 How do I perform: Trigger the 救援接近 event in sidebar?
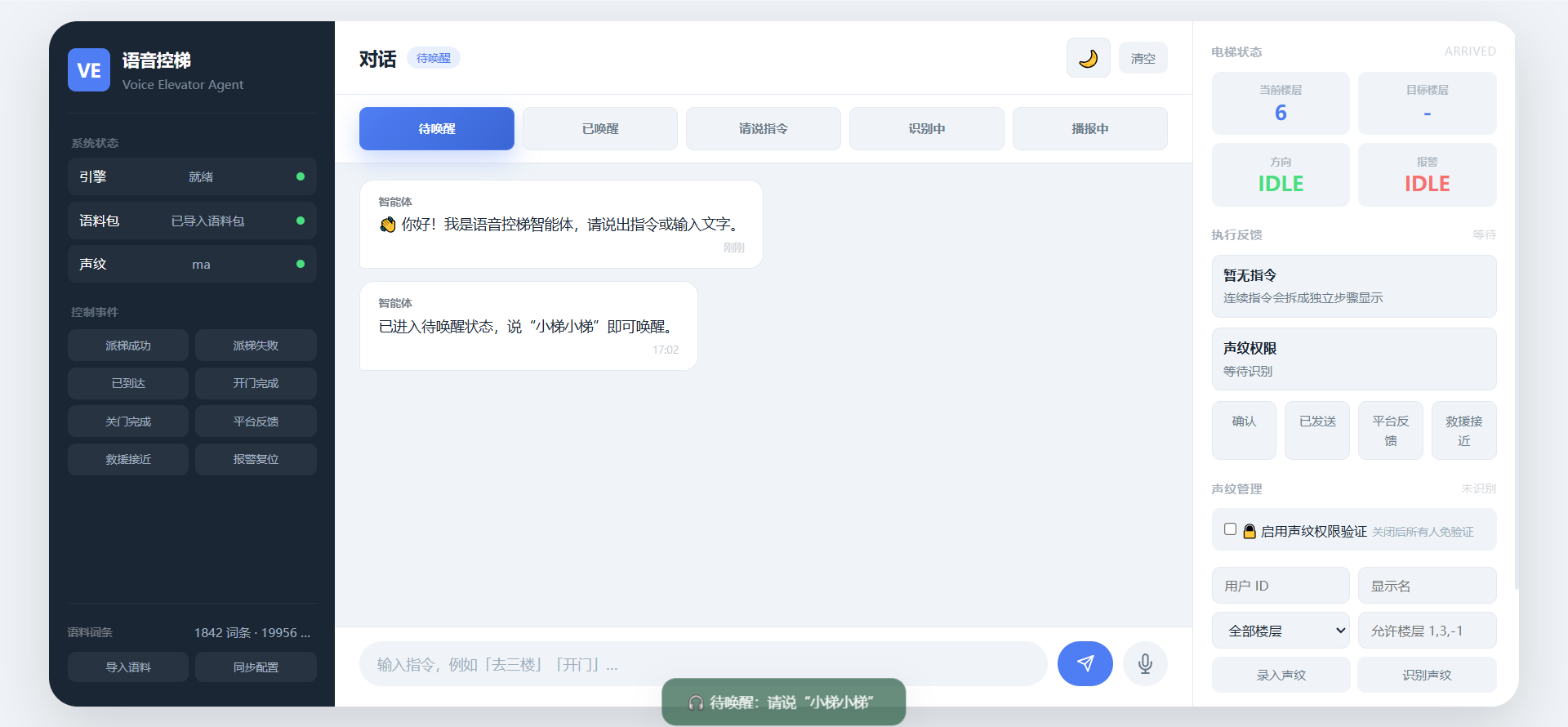tap(128, 459)
